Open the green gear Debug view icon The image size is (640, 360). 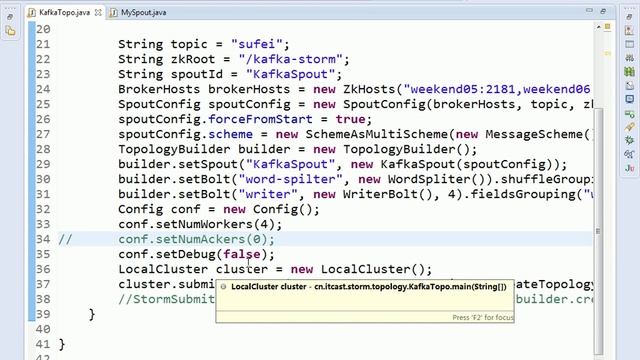(x=629, y=140)
